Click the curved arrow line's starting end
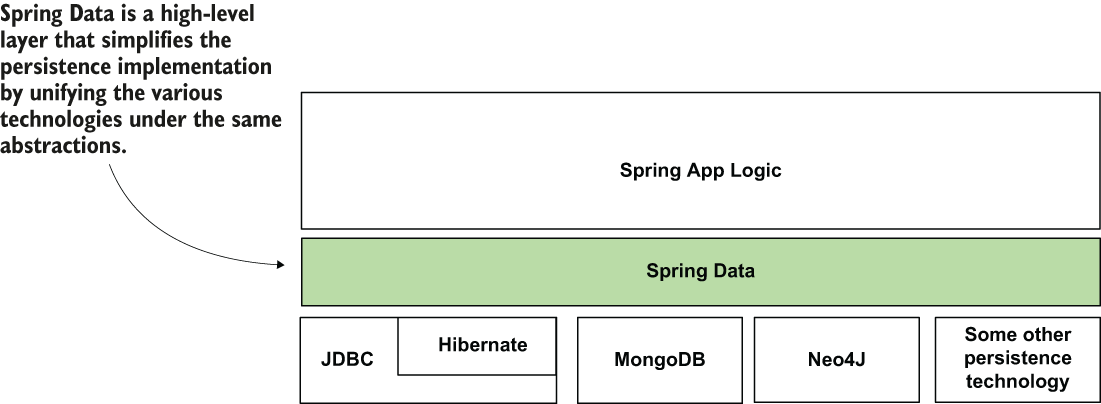1101x404 pixels. tap(108, 161)
